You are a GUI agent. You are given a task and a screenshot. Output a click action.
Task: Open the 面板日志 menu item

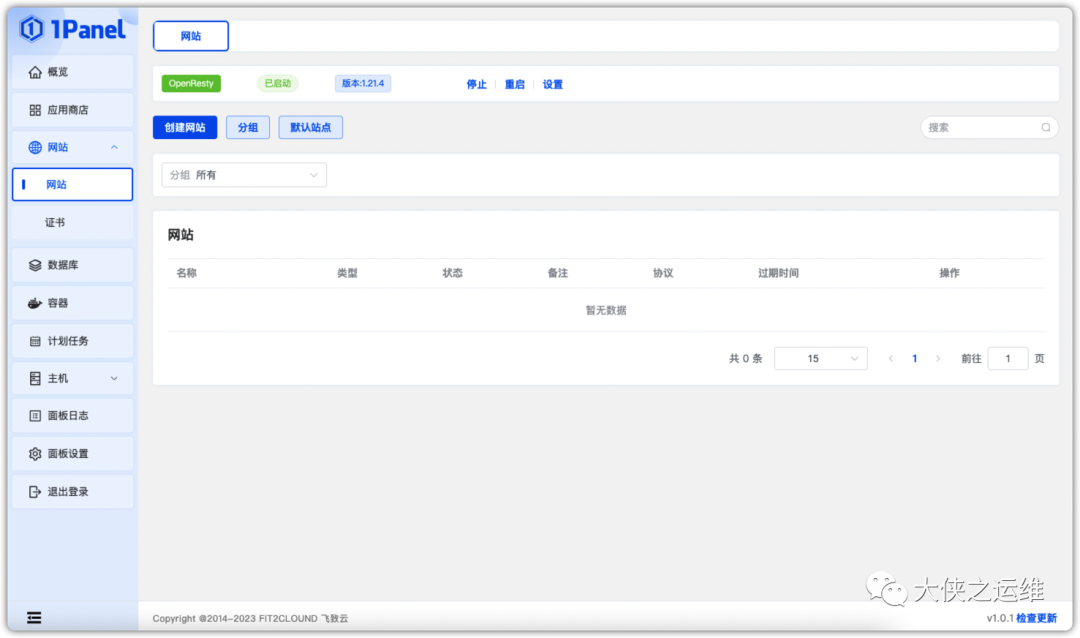(x=72, y=415)
